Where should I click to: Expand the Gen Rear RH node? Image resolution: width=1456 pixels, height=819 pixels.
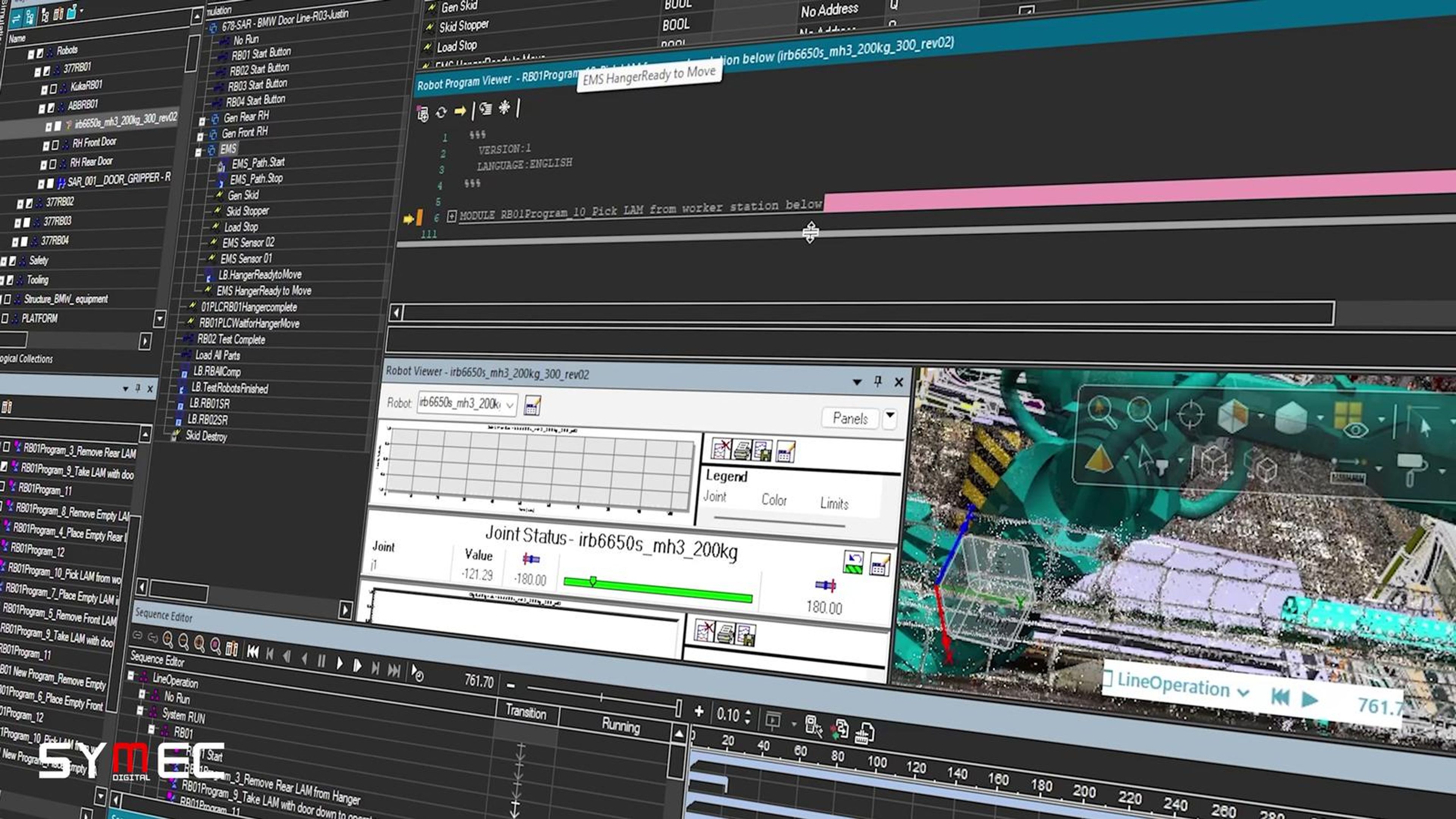pos(202,121)
